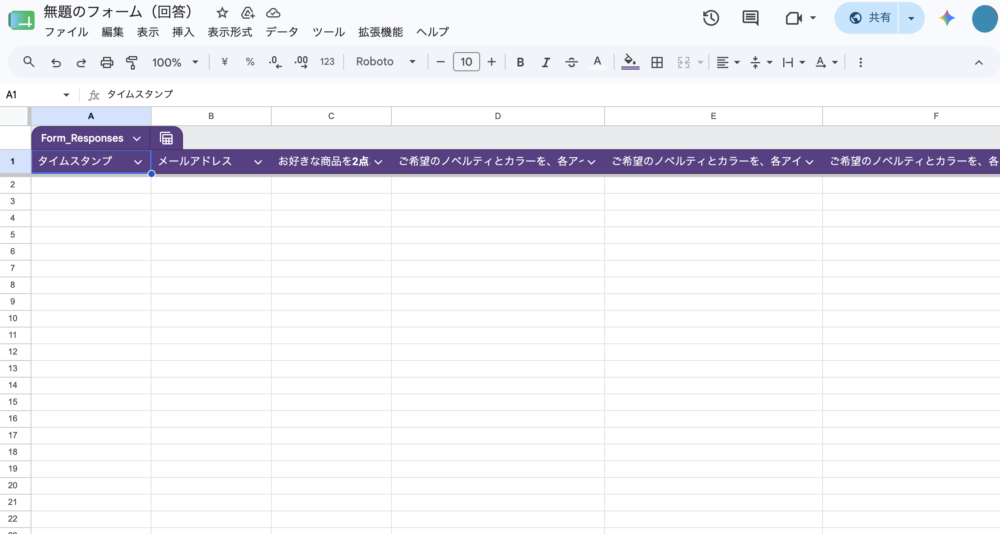1000x534 pixels.
Task: Open the name box dropdown for A1
Action: [x=66, y=95]
